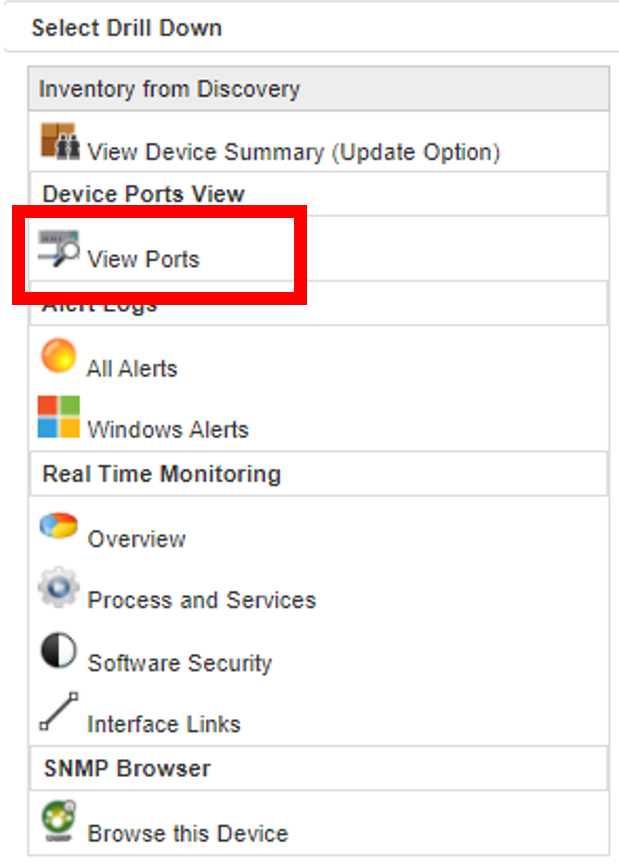Click the View Device Summary inventory icon
This screenshot has width=619, height=864.
pos(60,141)
